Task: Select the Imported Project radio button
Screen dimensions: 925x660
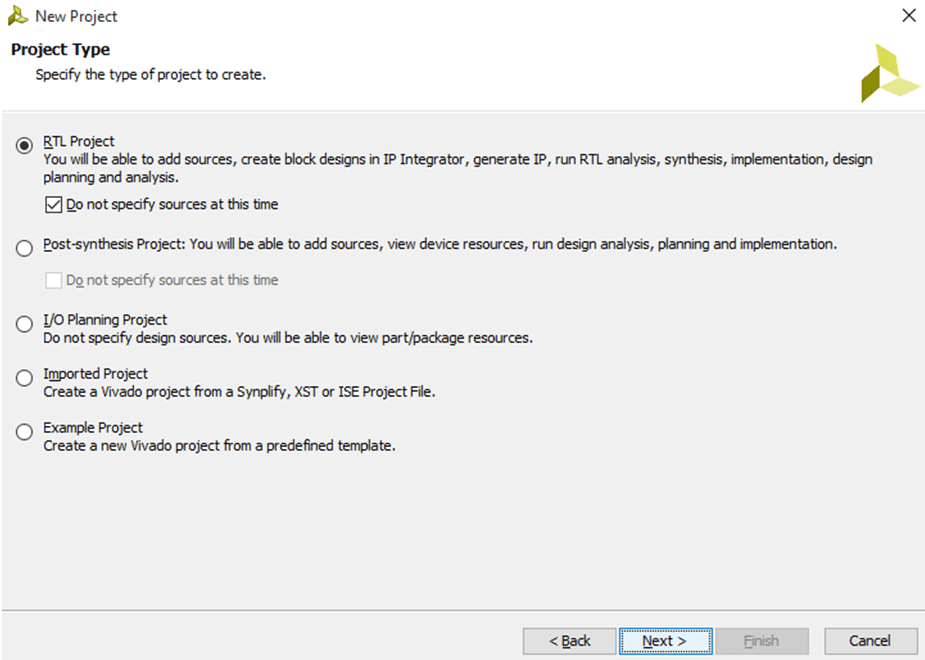Action: pyautogui.click(x=25, y=378)
